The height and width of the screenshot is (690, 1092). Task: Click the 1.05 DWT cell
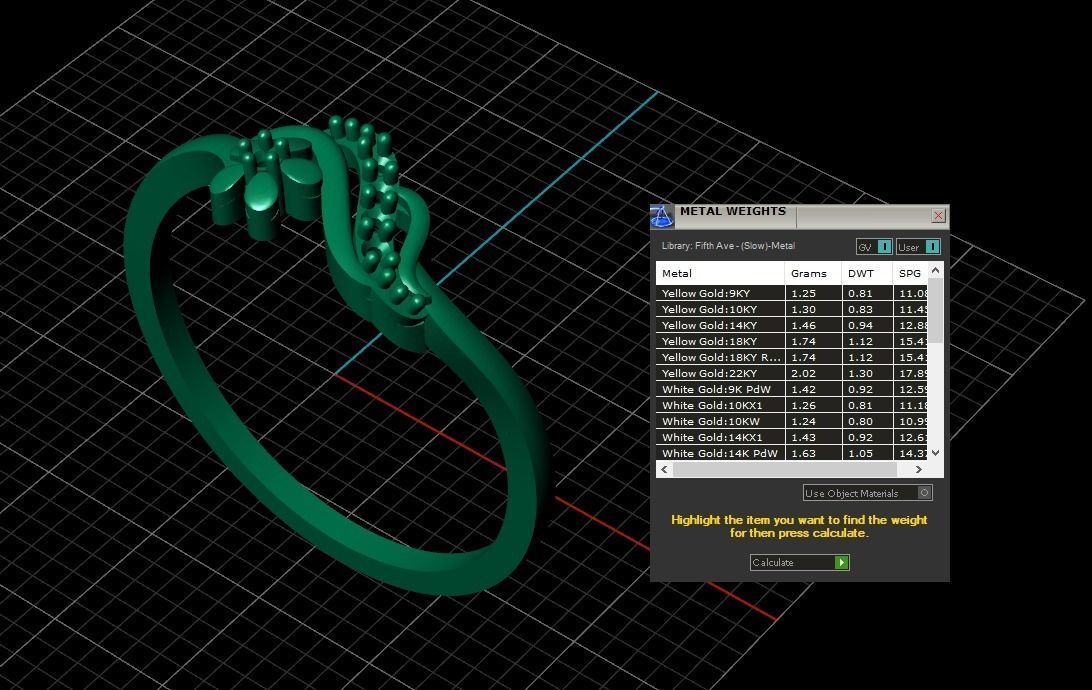(867, 453)
